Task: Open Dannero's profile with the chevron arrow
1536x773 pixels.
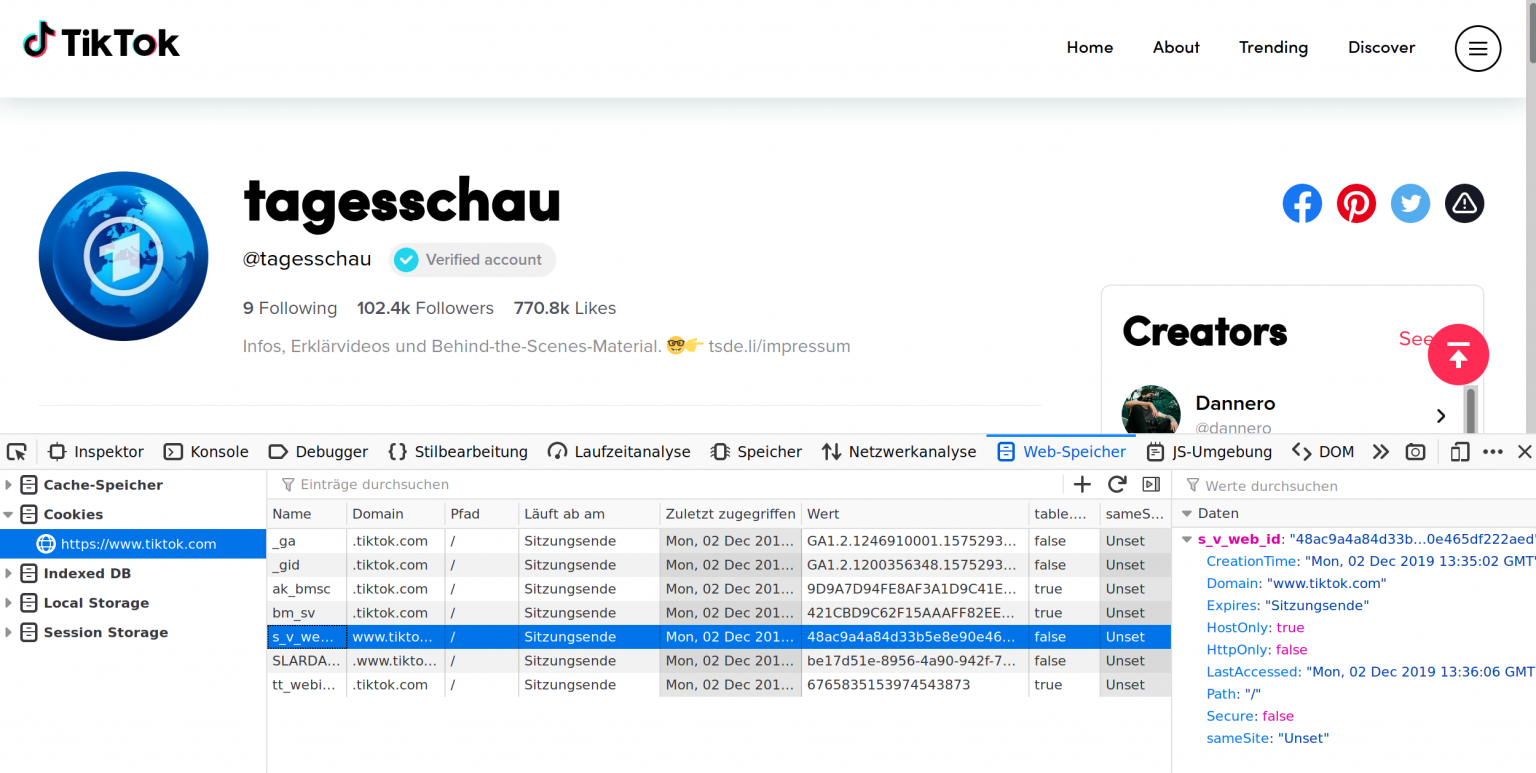Action: pyautogui.click(x=1441, y=415)
